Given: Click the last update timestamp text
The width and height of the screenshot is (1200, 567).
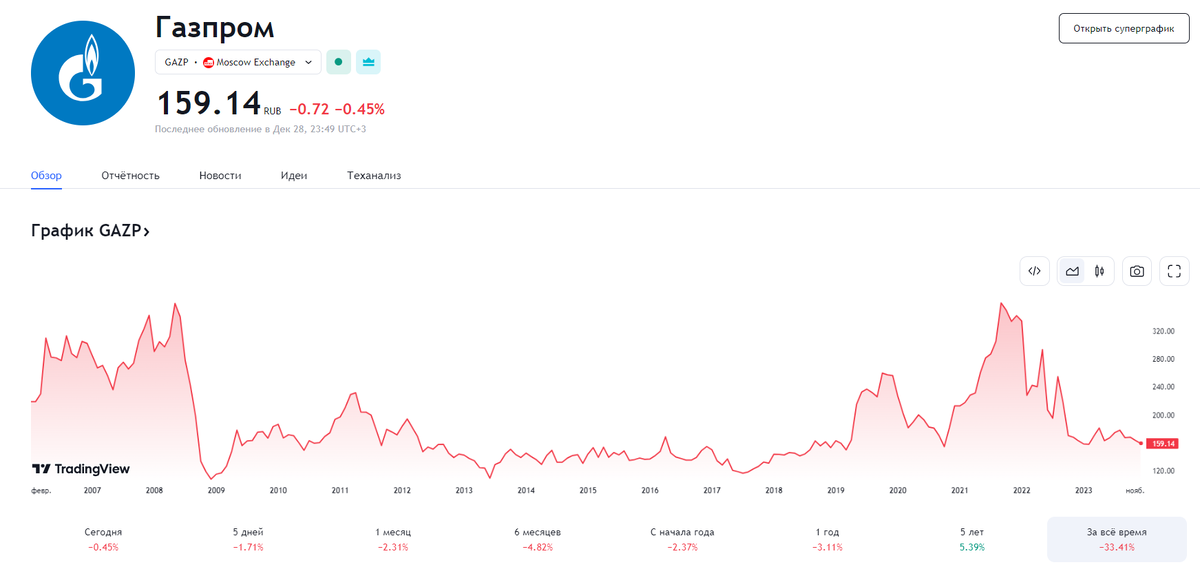Looking at the screenshot, I should point(261,129).
